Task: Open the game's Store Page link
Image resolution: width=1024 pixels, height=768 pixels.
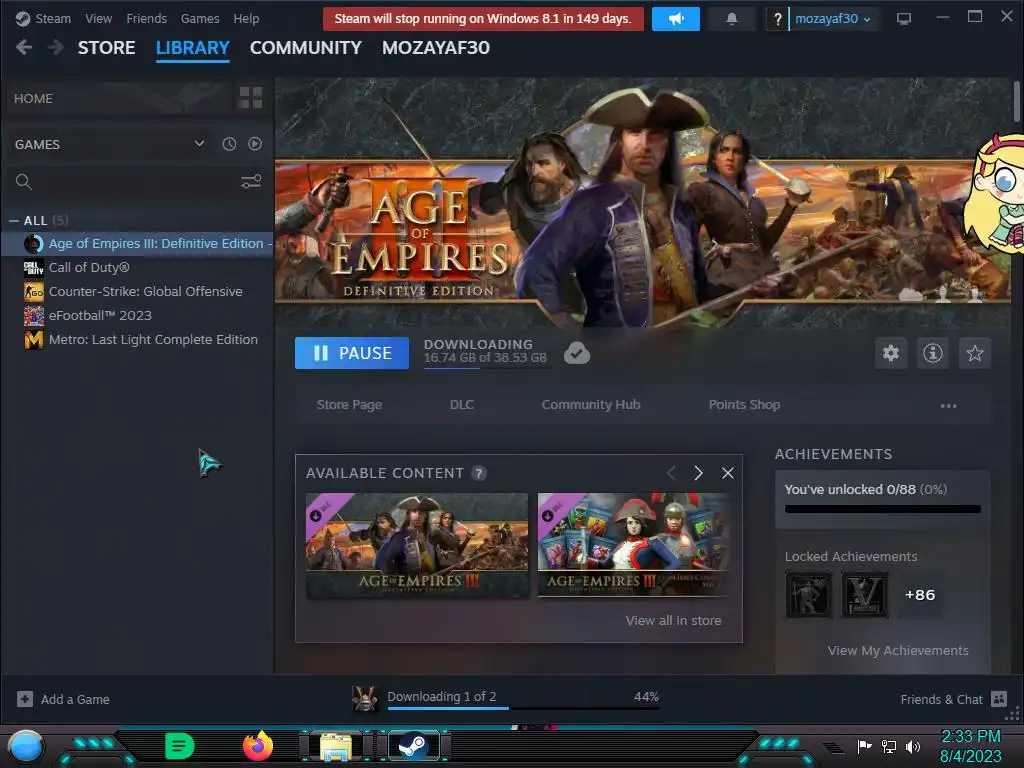Action: click(349, 405)
